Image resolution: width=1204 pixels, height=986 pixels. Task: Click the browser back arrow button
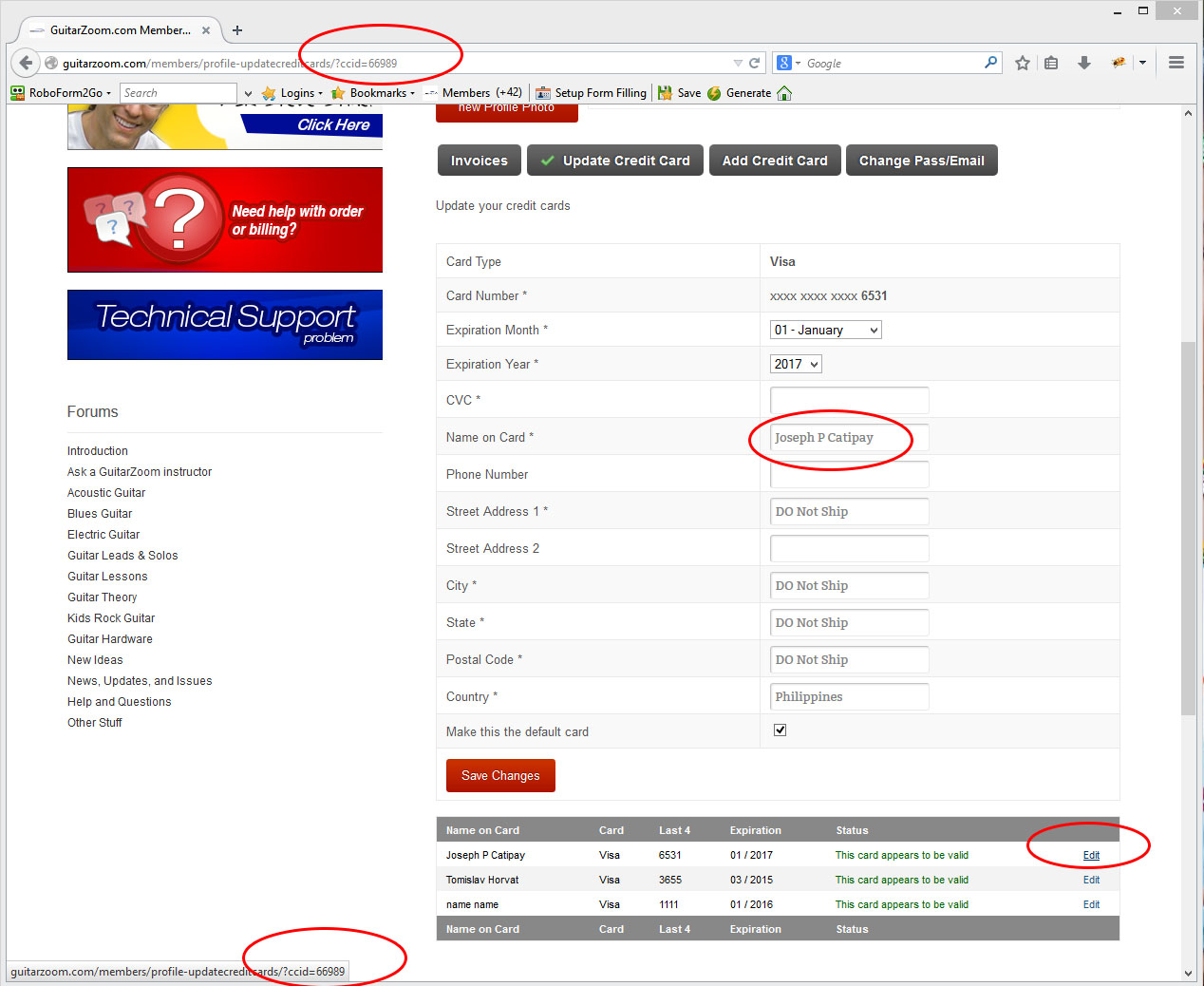[x=26, y=63]
